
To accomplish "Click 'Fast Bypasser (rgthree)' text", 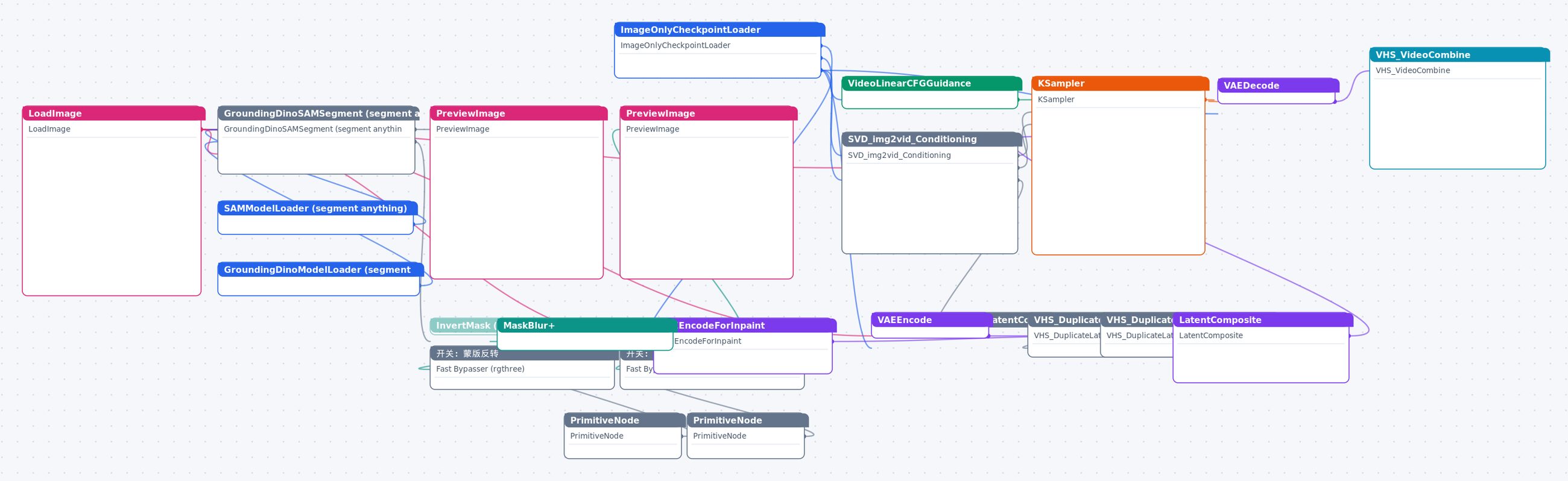I will [480, 368].
